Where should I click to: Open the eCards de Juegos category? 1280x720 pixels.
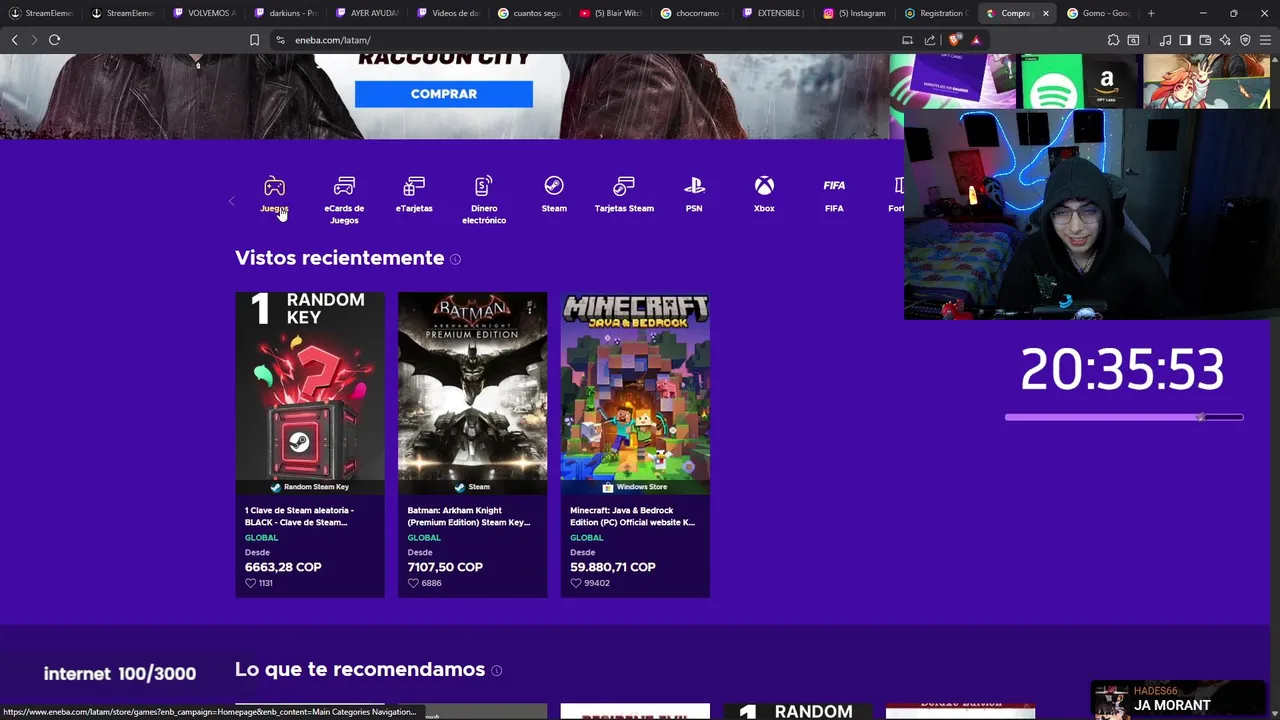(x=344, y=200)
